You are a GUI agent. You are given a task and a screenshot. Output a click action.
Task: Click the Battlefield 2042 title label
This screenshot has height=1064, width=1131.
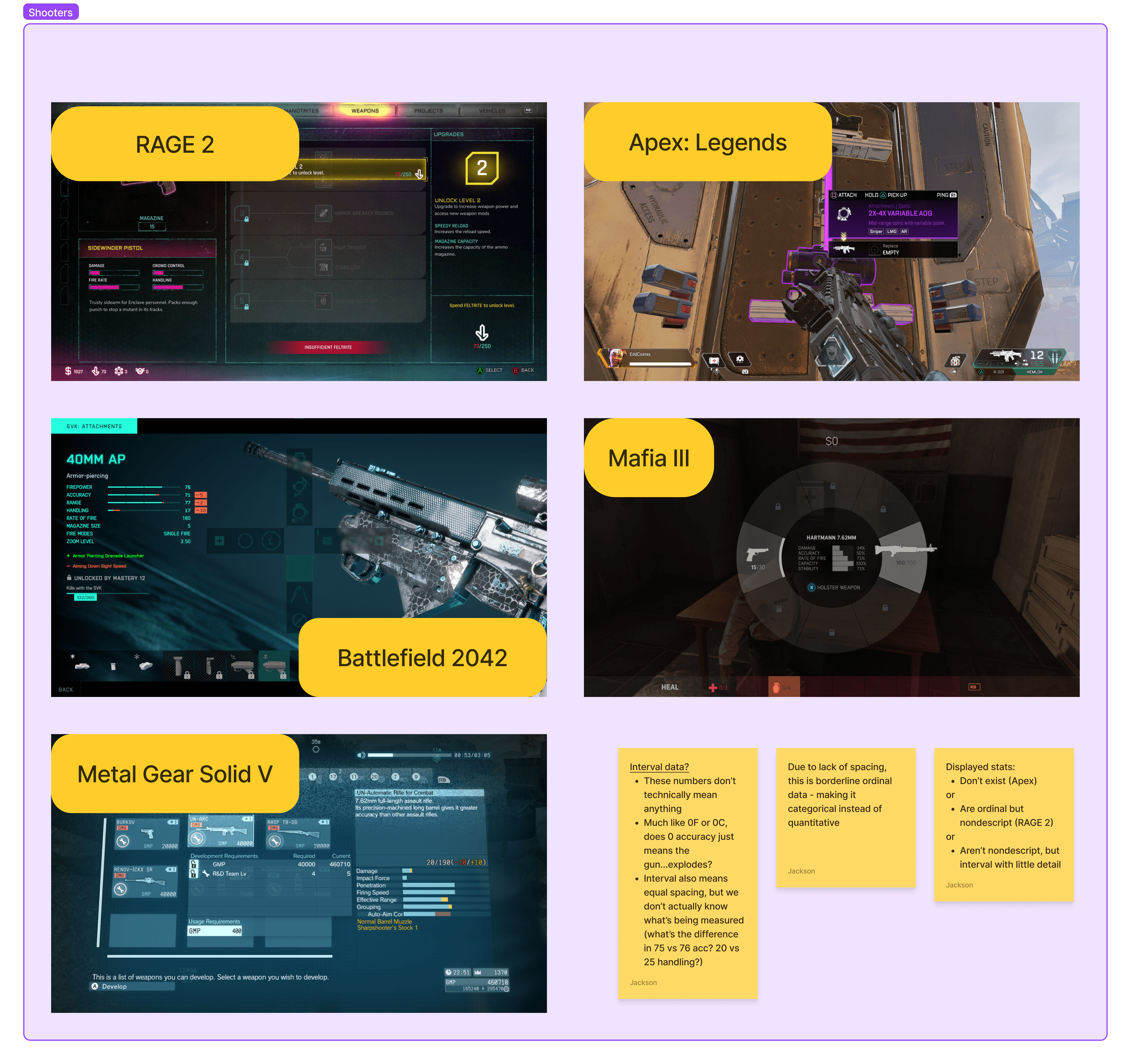click(x=422, y=657)
